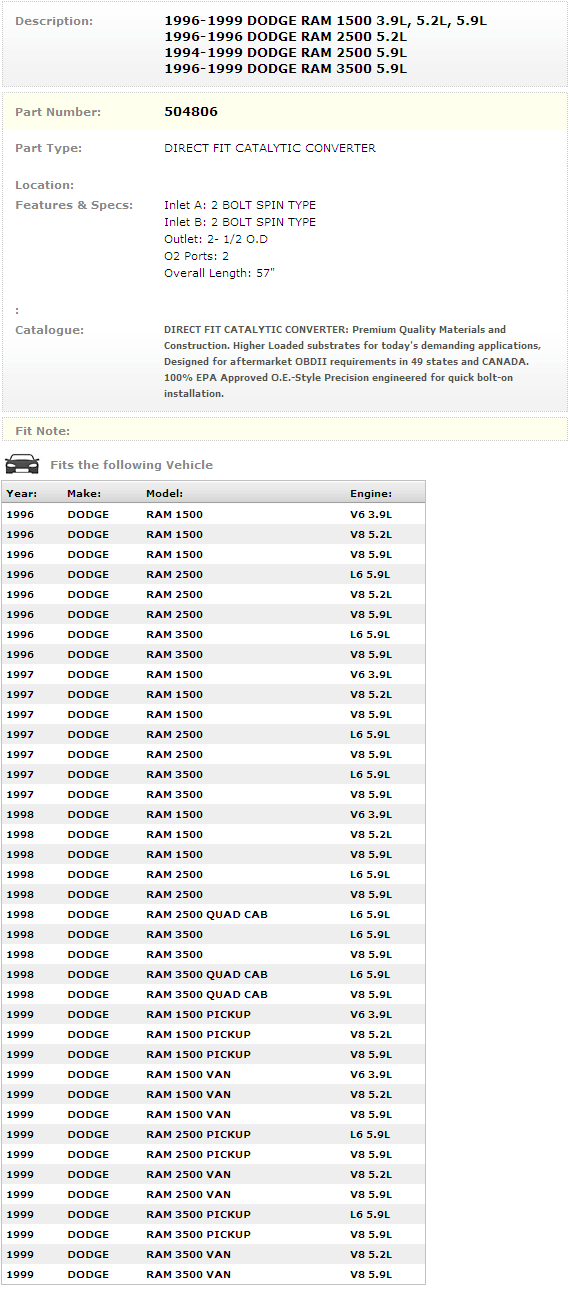
Task: Click the Year column header
Action: coord(22,494)
